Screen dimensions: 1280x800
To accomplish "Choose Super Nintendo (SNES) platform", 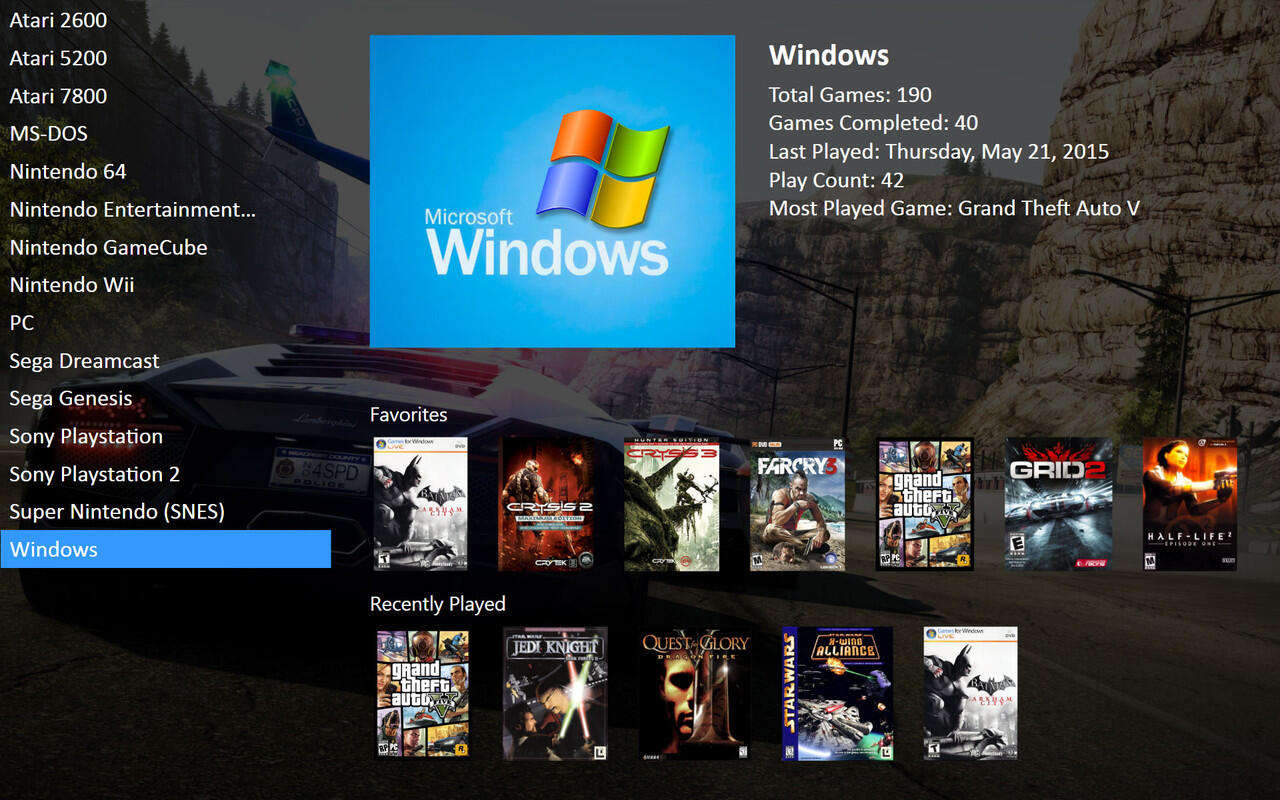I will pyautogui.click(x=166, y=512).
